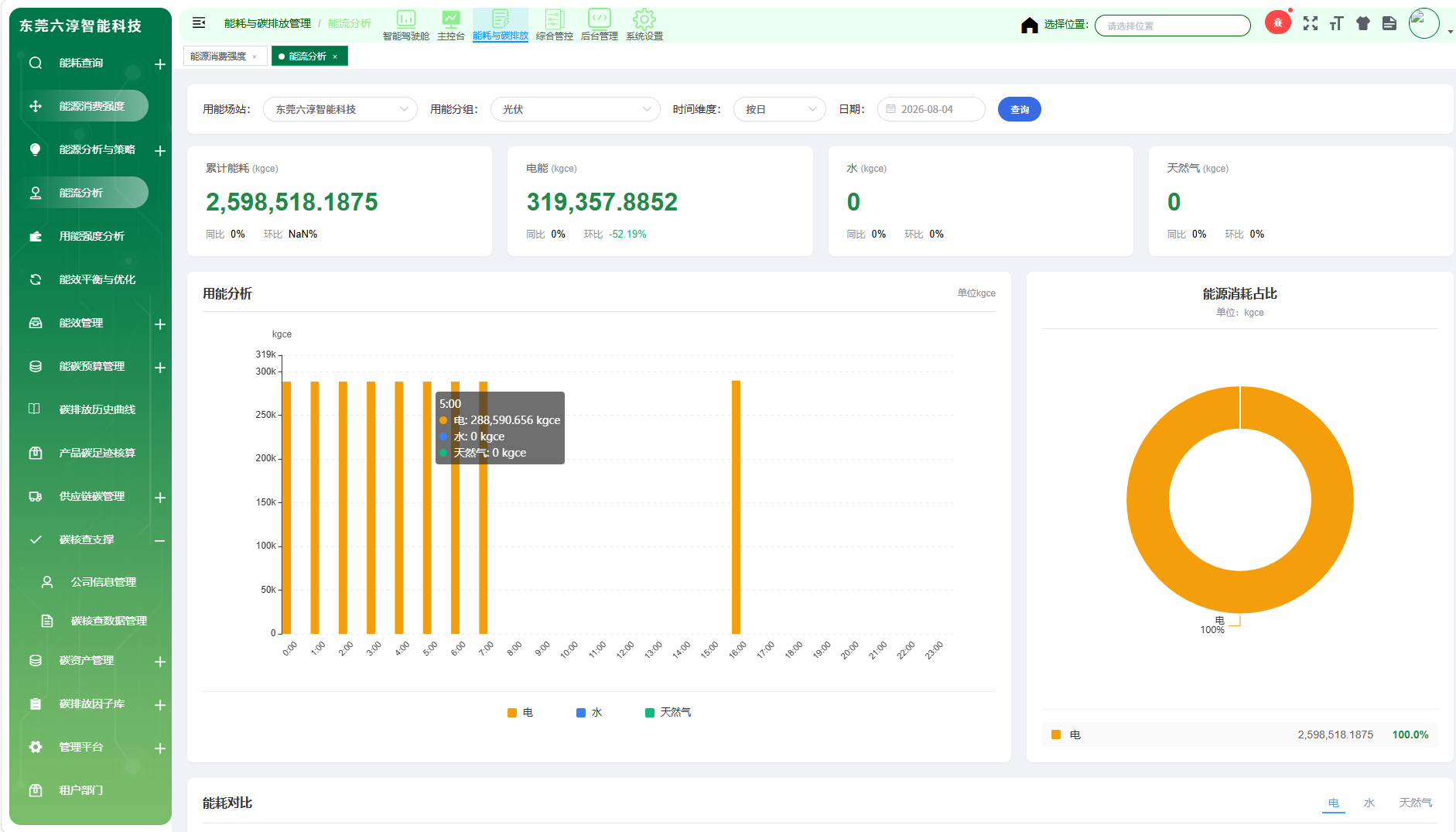The height and width of the screenshot is (832, 1456).
Task: Open the 系统设置 gear icon
Action: [644, 19]
